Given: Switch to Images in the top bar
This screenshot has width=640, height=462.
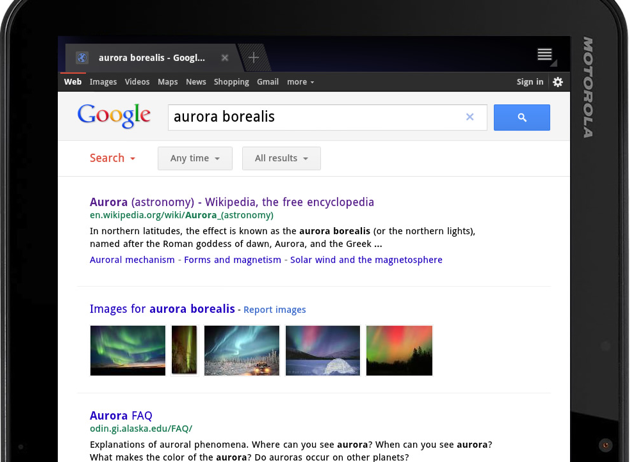Looking at the screenshot, I should (x=103, y=82).
